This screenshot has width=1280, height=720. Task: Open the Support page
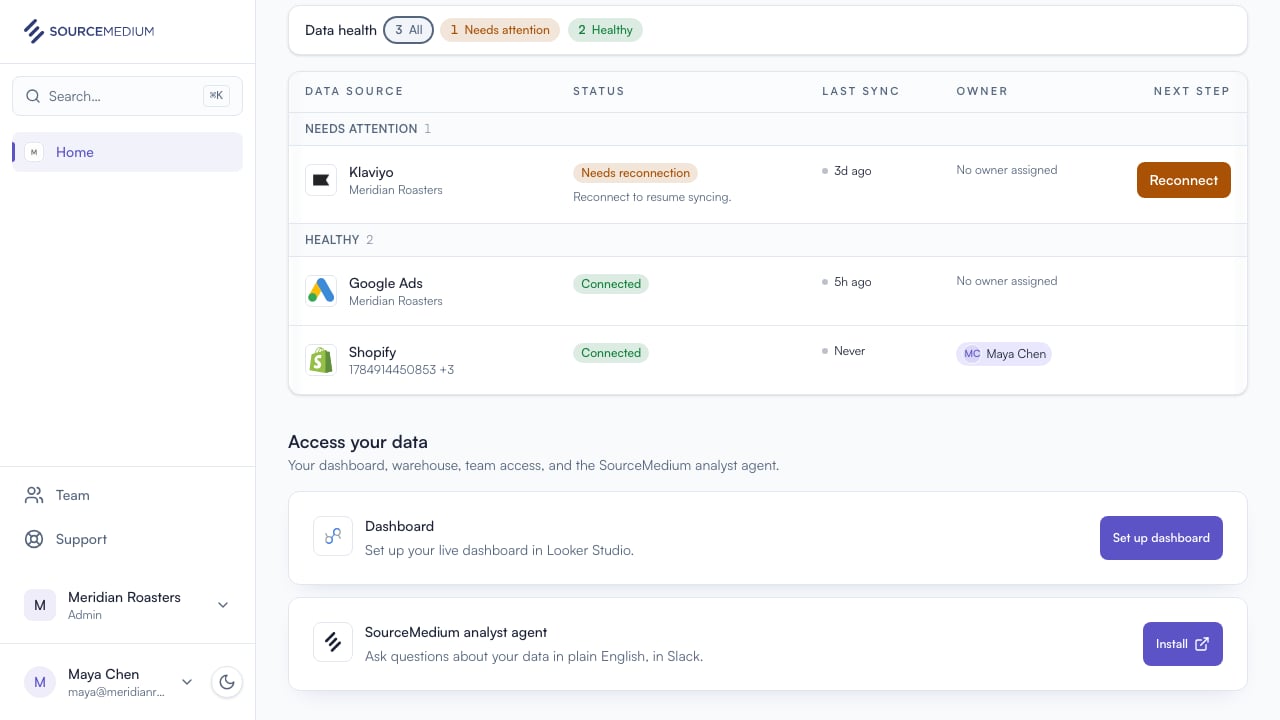click(x=127, y=539)
